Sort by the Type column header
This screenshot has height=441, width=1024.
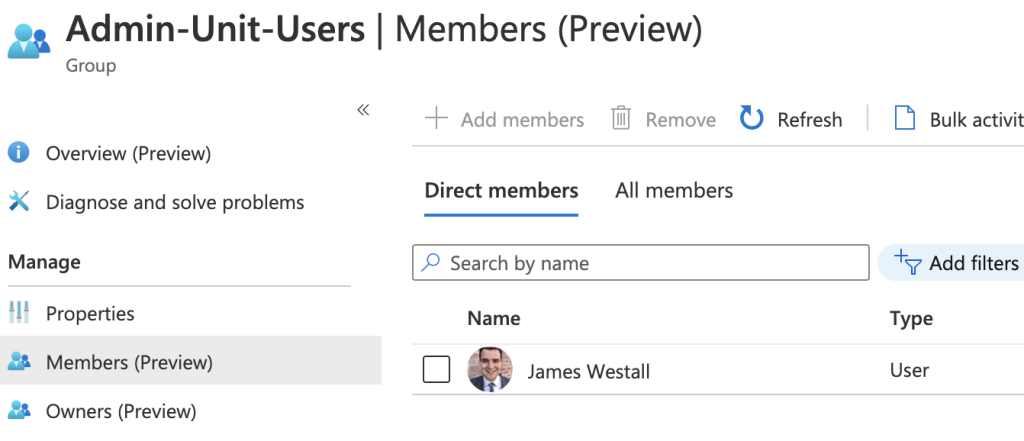click(911, 318)
